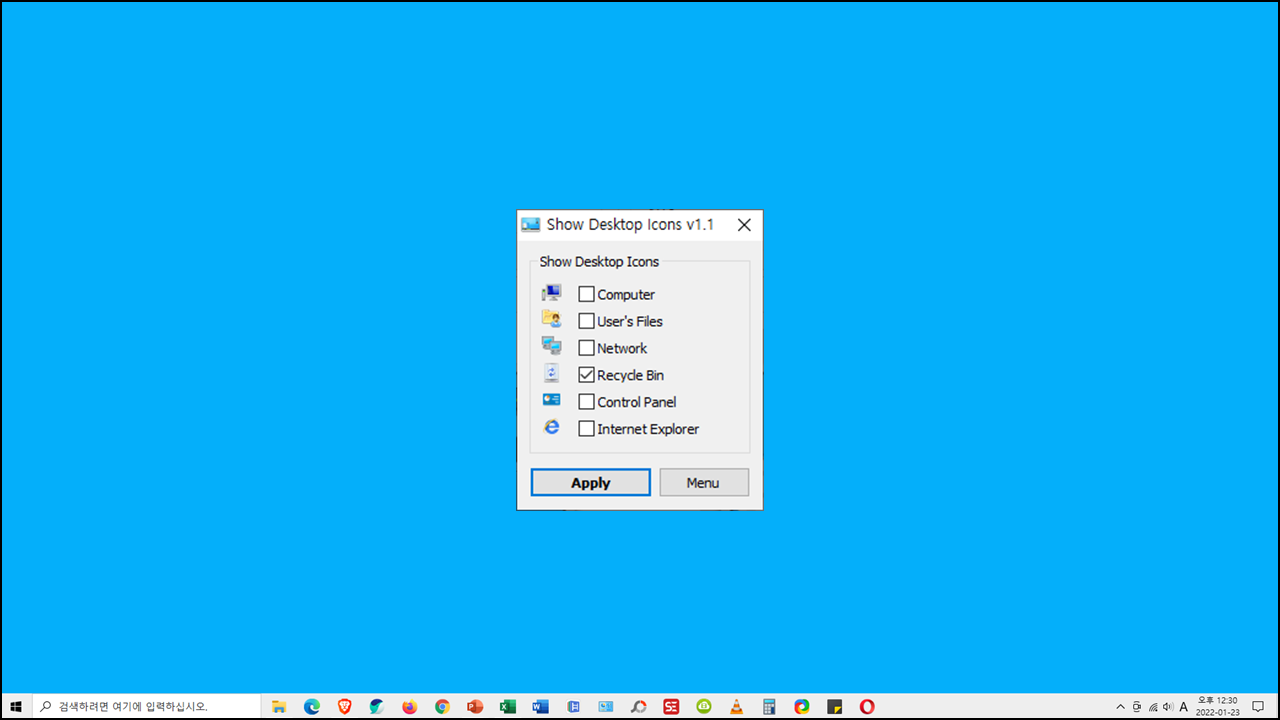Open the clock showing 12:30 and 2022-01-23
Screen dimensions: 1280x720
point(1217,706)
